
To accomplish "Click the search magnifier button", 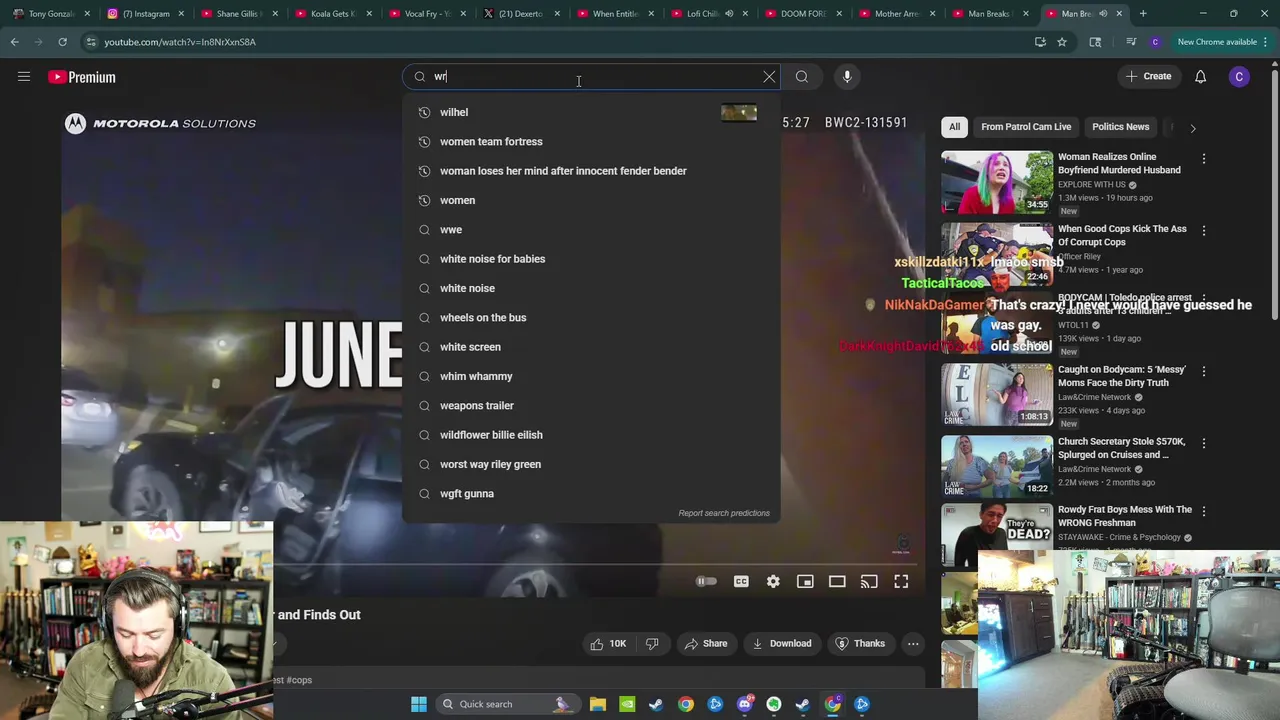I will click(802, 77).
